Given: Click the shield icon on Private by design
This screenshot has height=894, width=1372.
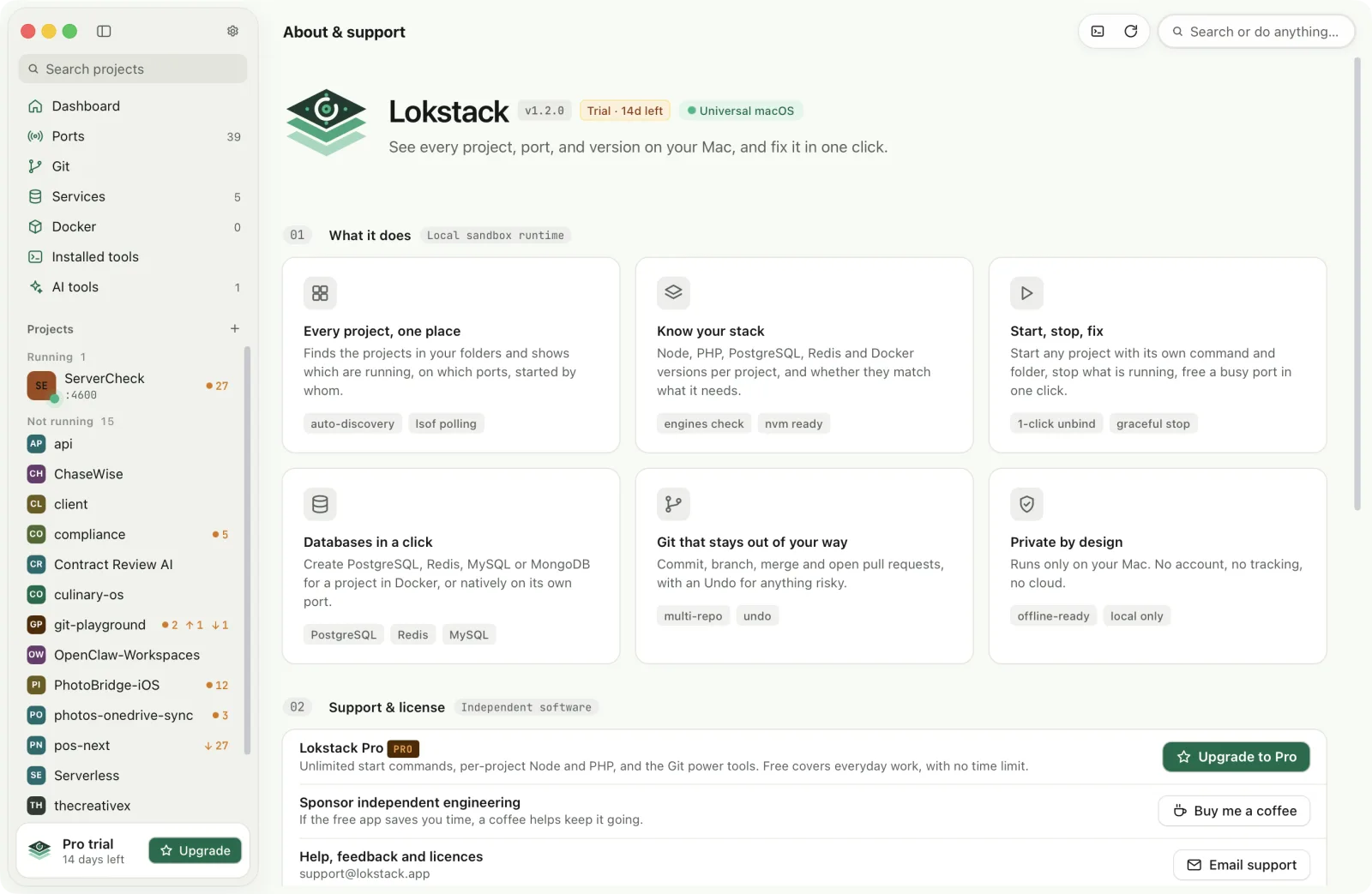Looking at the screenshot, I should click(1026, 504).
